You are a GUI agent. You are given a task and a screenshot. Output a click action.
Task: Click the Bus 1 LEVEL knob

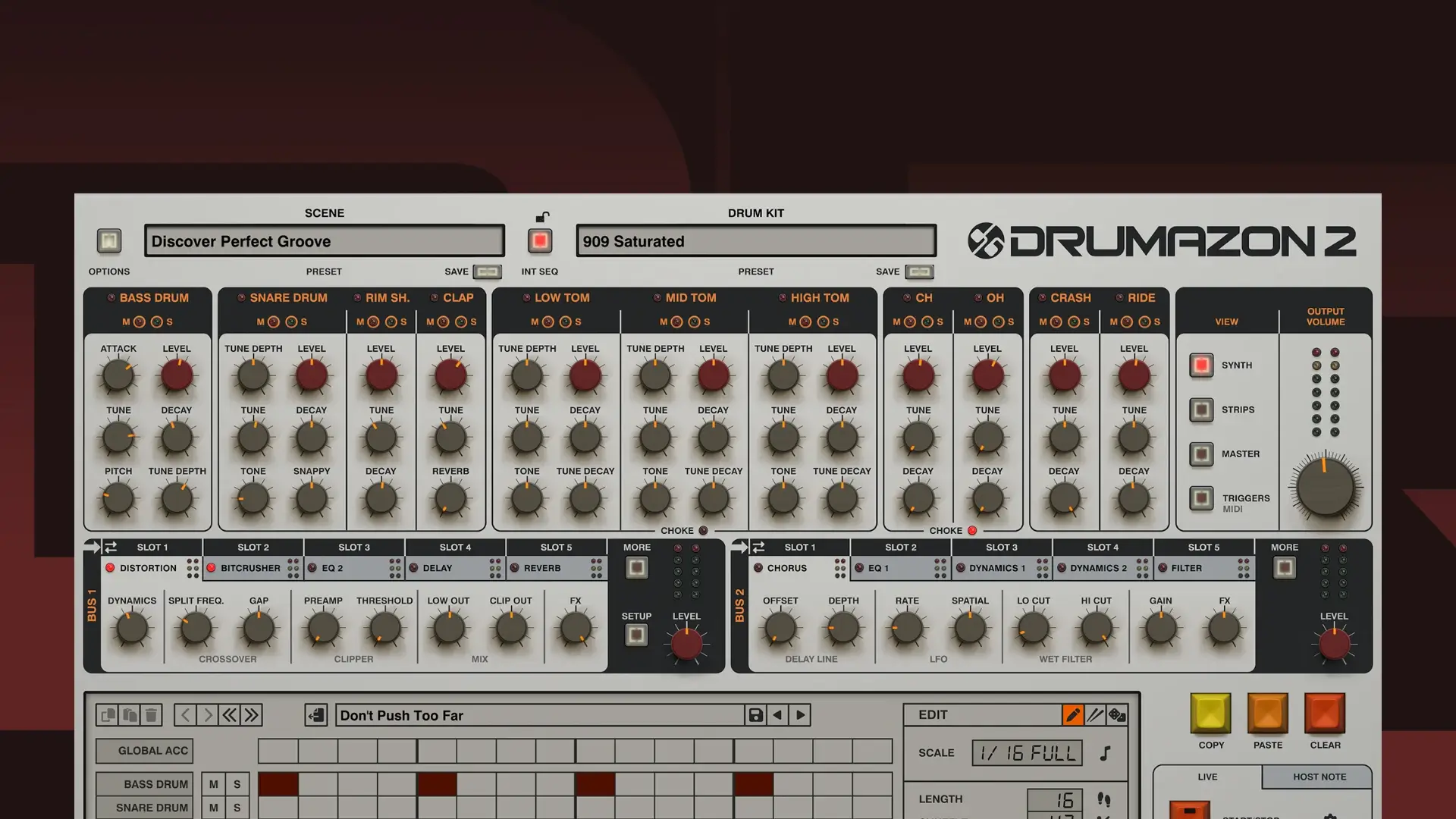tap(686, 644)
